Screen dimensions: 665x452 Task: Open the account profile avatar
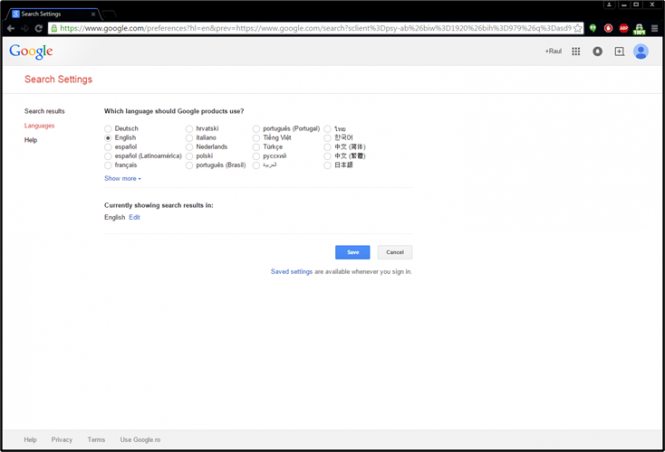point(641,51)
